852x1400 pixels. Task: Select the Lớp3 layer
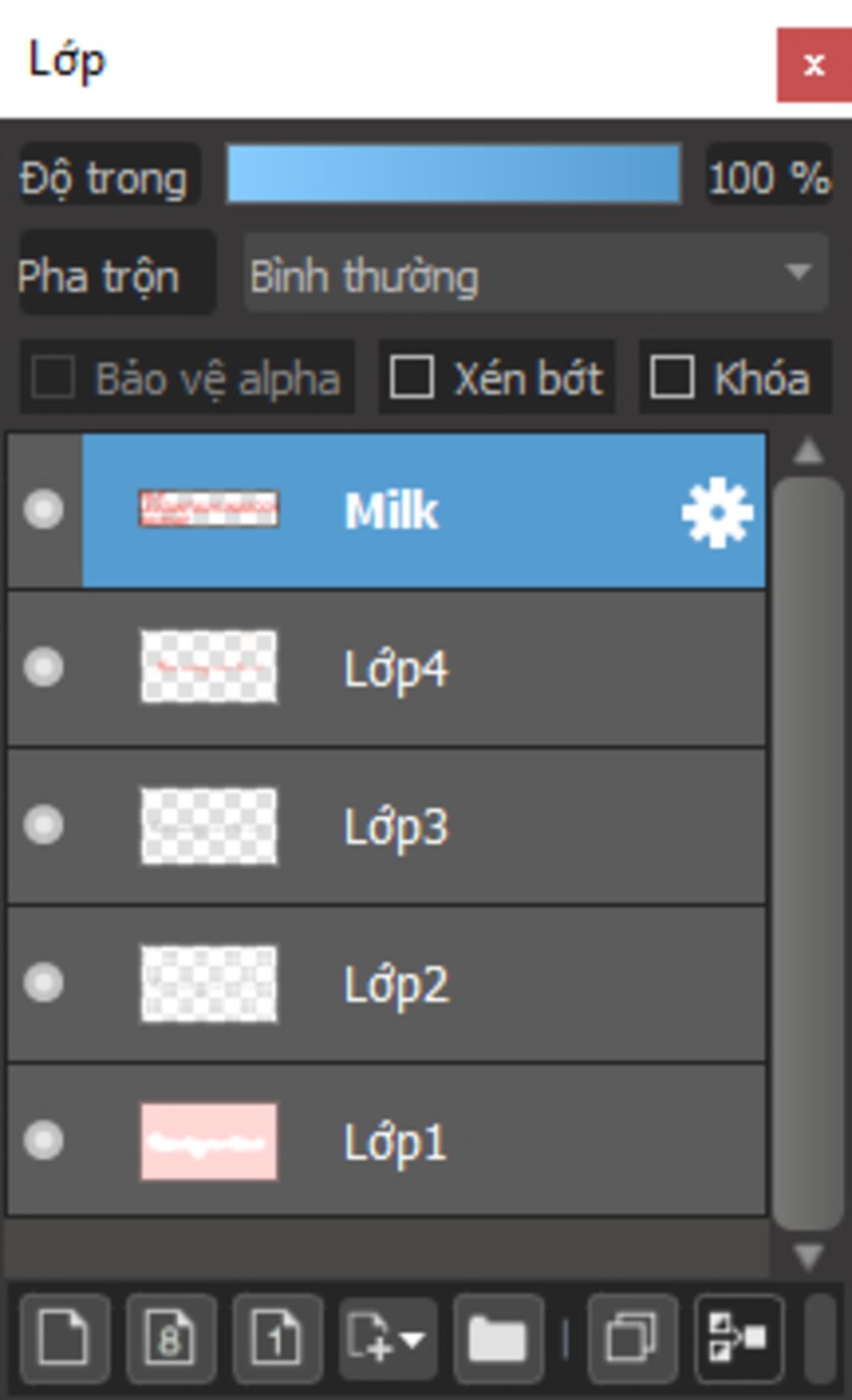499,827
